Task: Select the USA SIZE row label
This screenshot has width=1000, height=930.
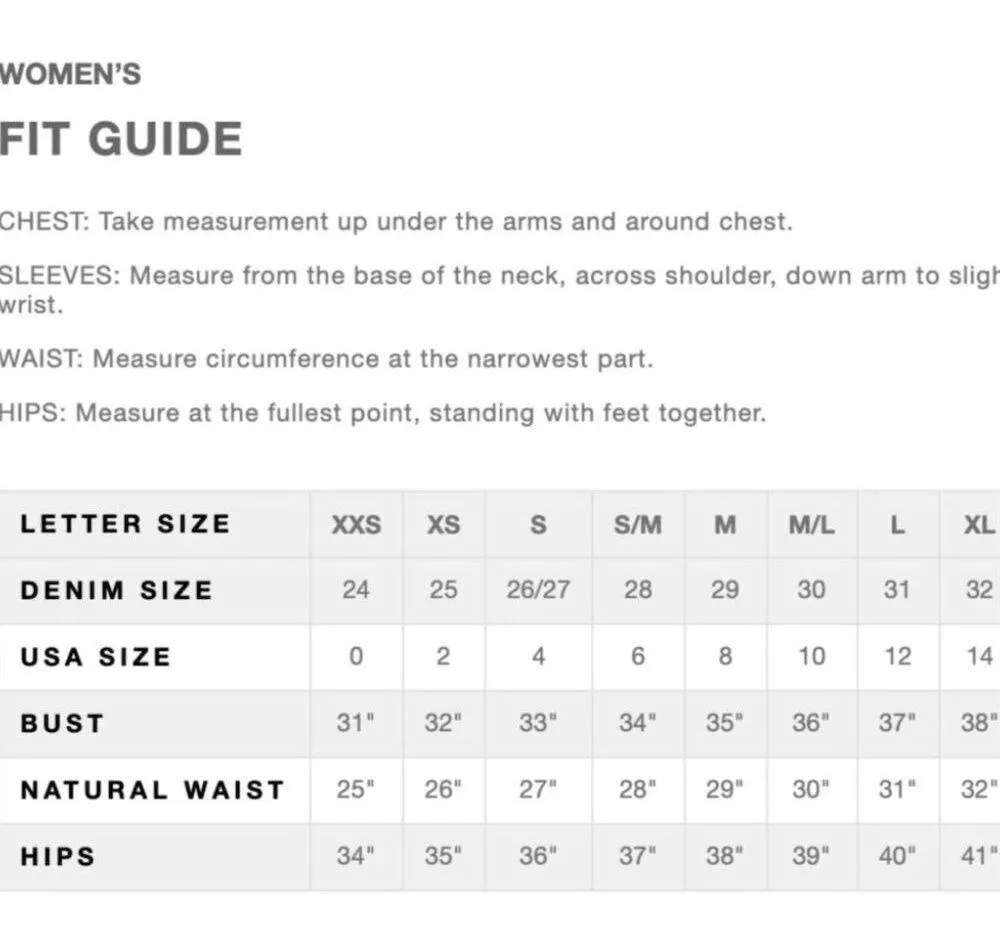Action: [x=95, y=657]
